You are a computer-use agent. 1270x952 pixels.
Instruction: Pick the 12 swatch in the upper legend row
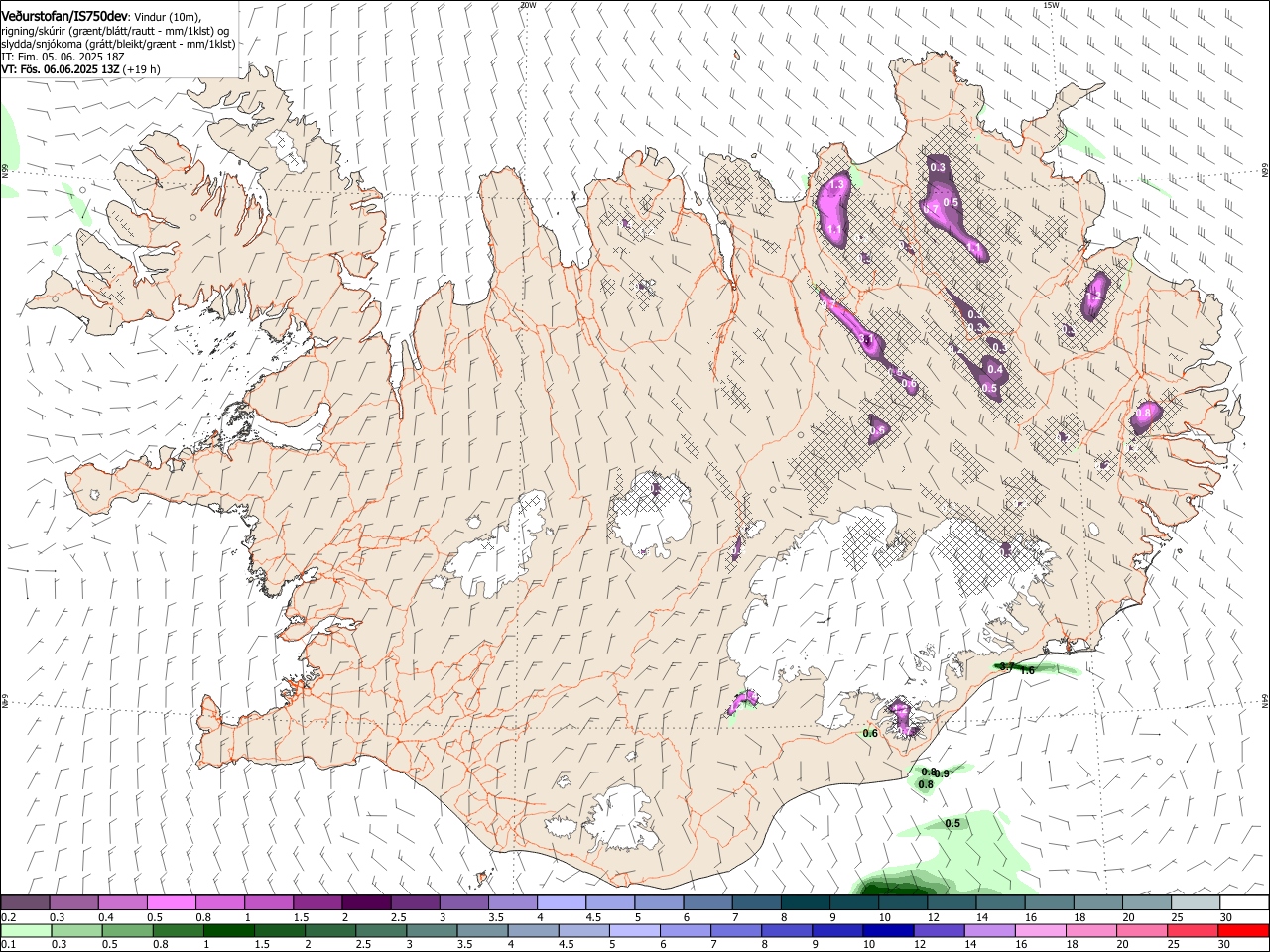tap(952, 903)
